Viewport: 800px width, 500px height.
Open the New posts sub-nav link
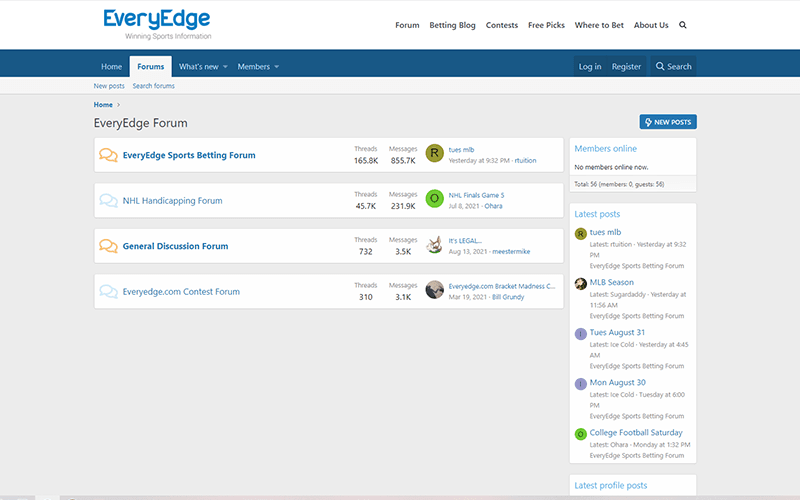coord(109,86)
